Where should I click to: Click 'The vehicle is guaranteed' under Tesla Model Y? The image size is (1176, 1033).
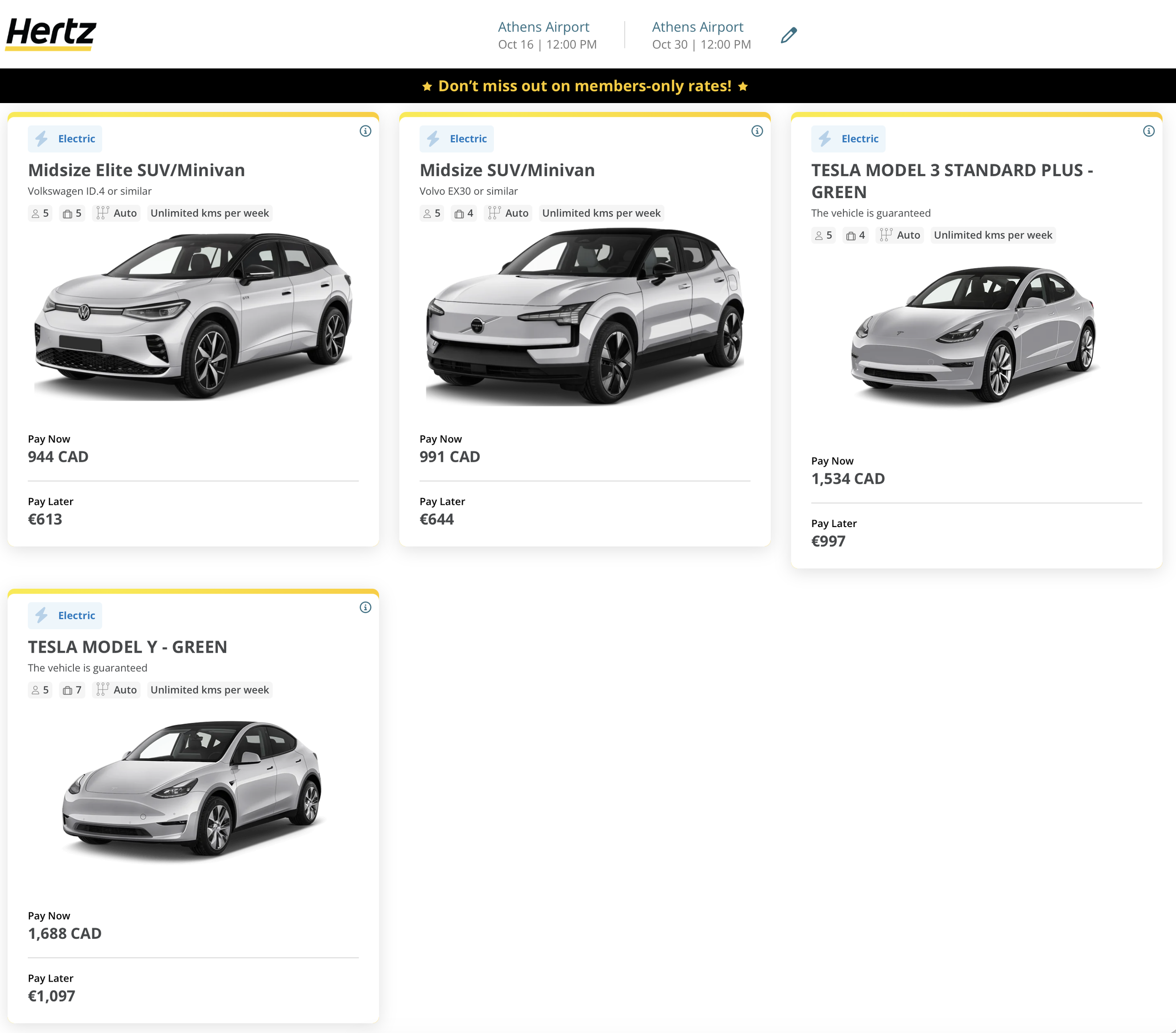tap(87, 667)
